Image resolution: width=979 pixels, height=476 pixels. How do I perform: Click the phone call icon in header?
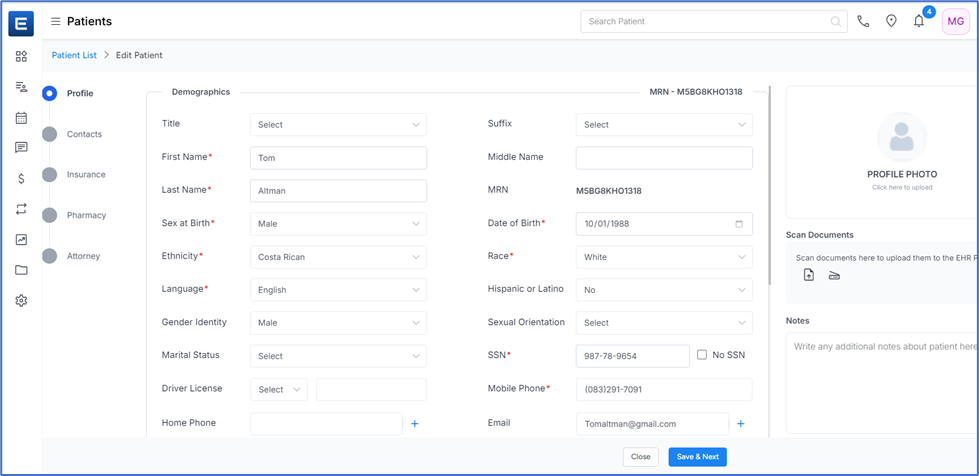(x=863, y=21)
